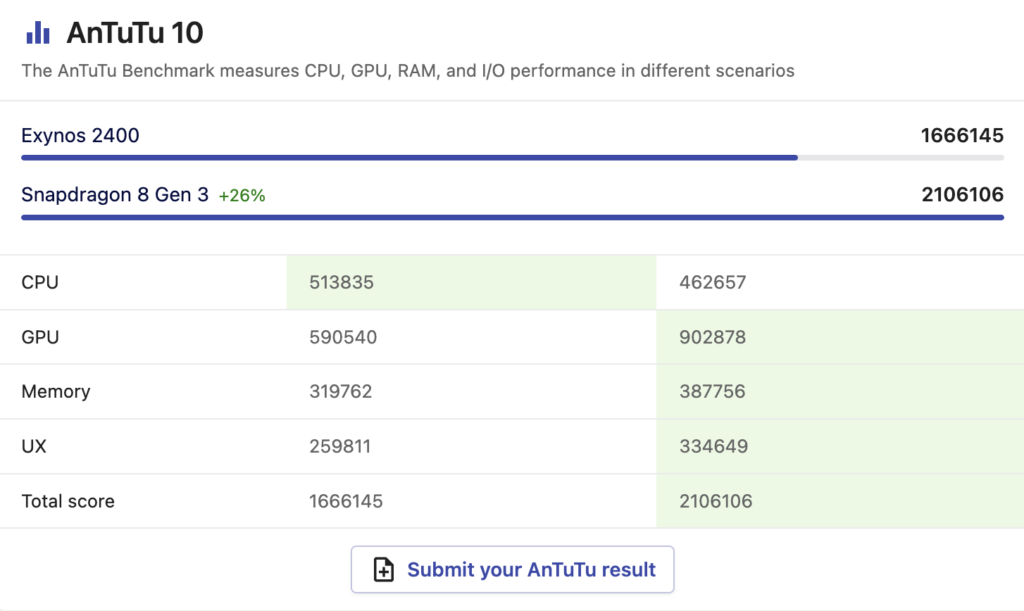Click the green +26% percentage indicator
The height and width of the screenshot is (611, 1024).
click(242, 195)
